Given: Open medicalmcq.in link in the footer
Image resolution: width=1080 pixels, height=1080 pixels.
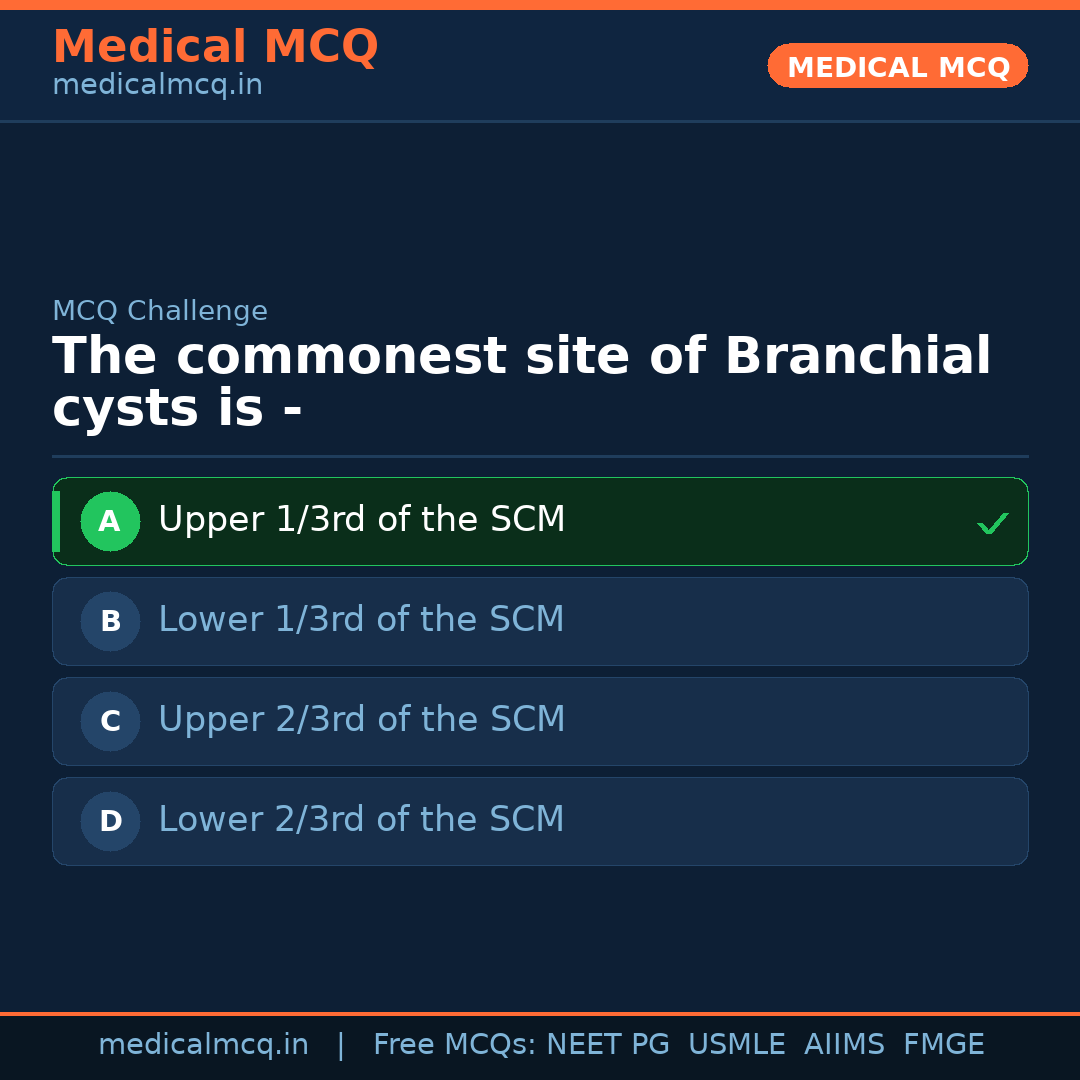Looking at the screenshot, I should click(203, 1045).
